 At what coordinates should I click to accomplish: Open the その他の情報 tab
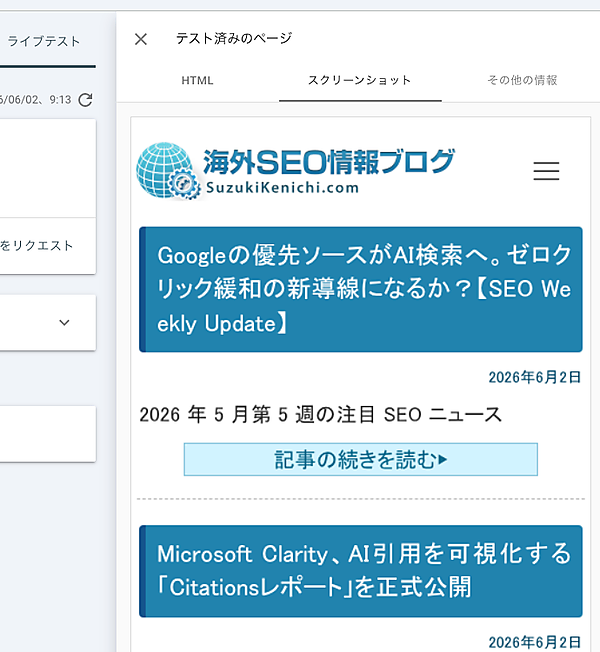[522, 80]
